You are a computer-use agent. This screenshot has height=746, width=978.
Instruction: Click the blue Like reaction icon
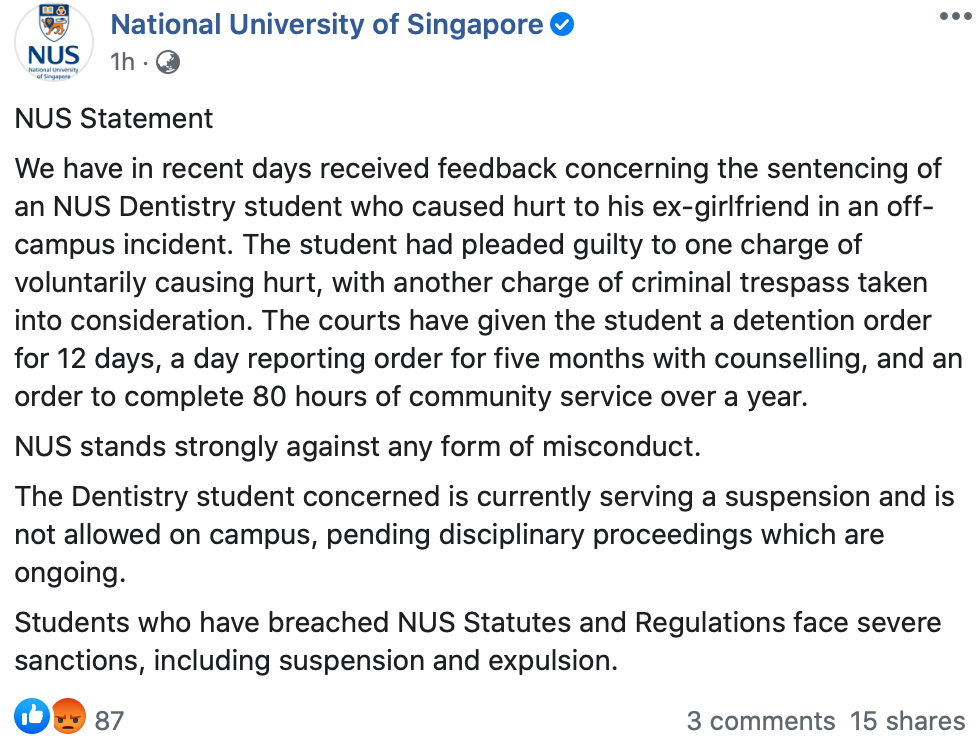coord(32,715)
